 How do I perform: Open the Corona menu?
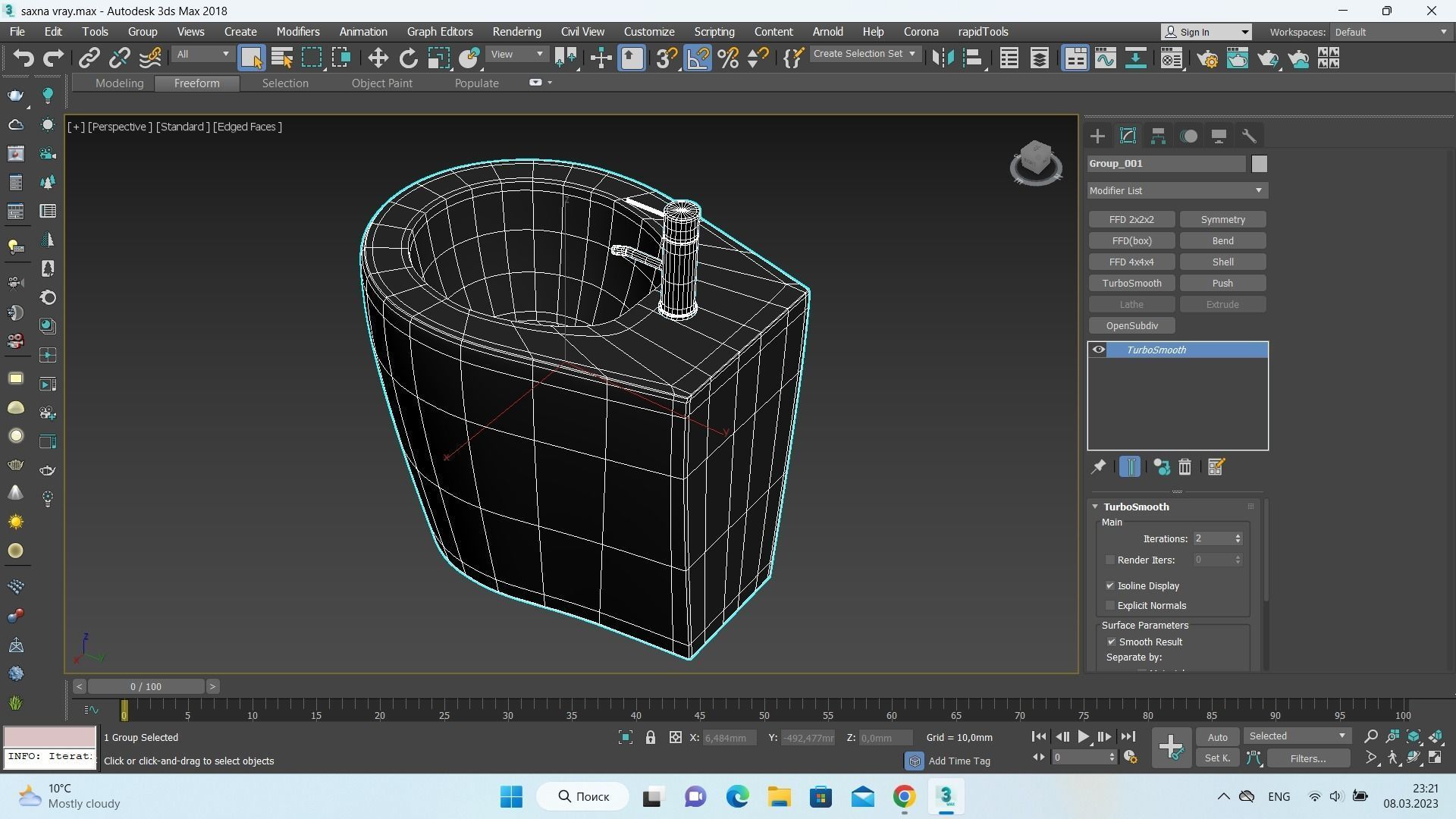coord(921,32)
